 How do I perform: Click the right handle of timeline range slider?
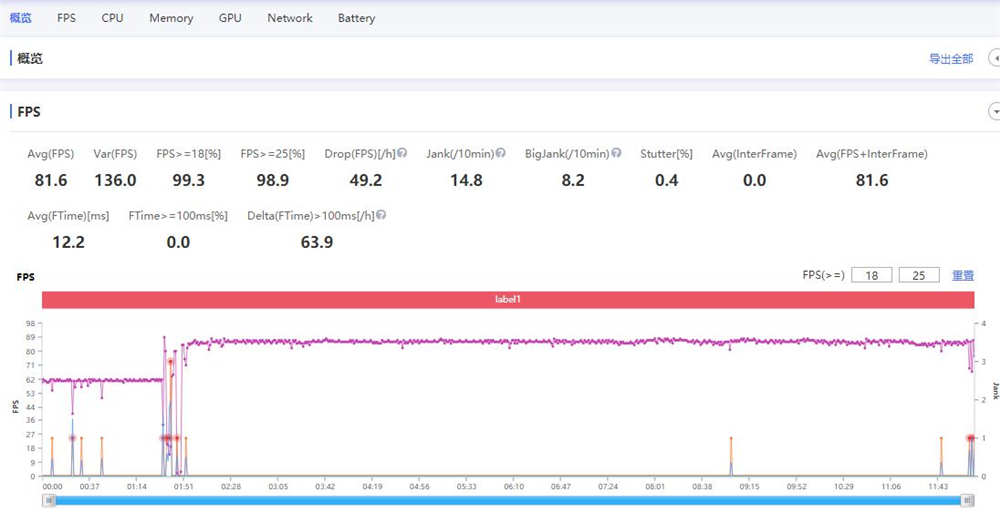point(968,501)
